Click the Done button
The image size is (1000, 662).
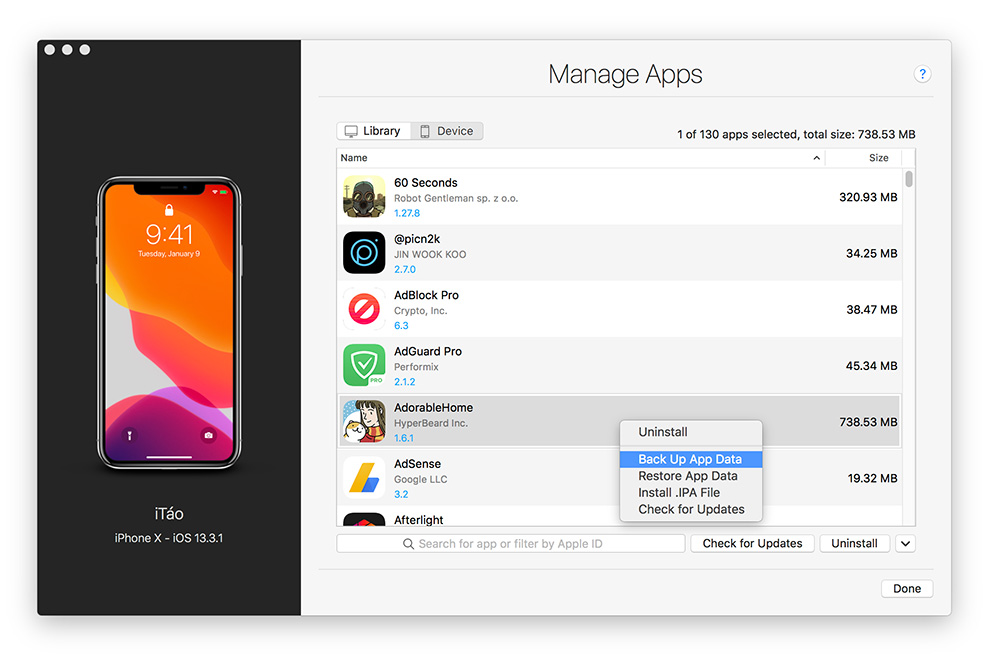[x=907, y=589]
